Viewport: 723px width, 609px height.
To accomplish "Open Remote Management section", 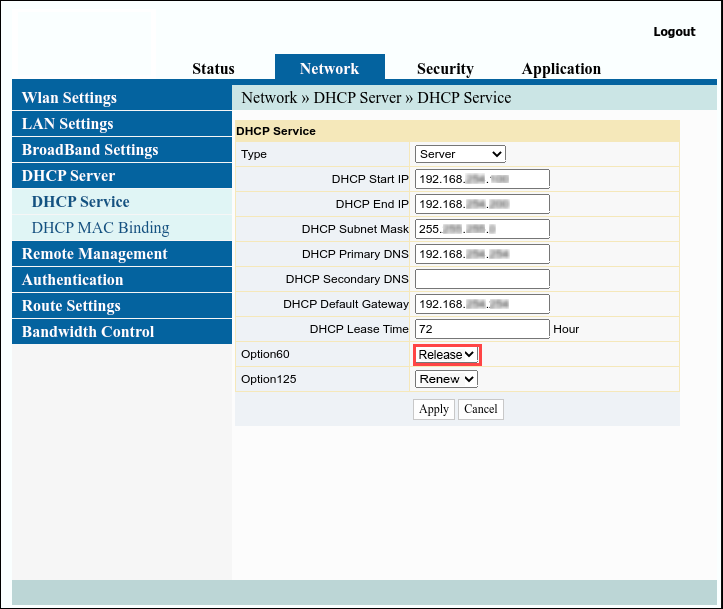I will 122,254.
